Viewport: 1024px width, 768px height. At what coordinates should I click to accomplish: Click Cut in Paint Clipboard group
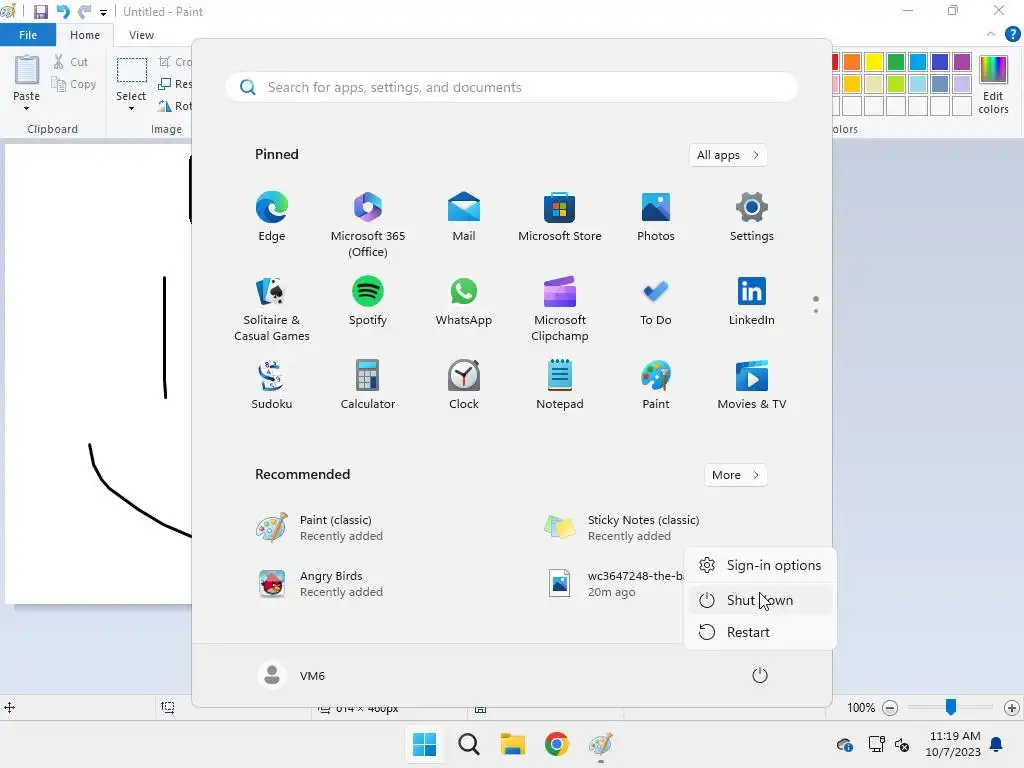[71, 62]
